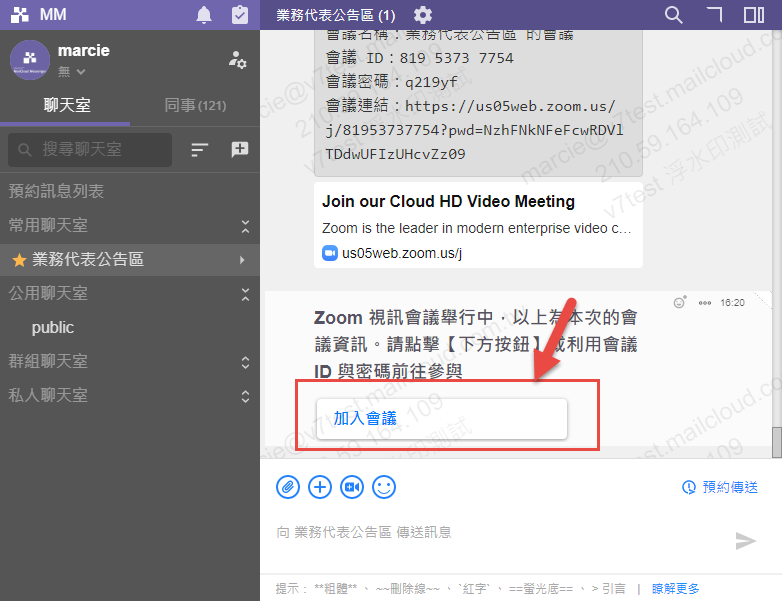Screen dimensions: 782x601
Task: Focus the 搜尋聊天室 search field
Action: point(90,149)
